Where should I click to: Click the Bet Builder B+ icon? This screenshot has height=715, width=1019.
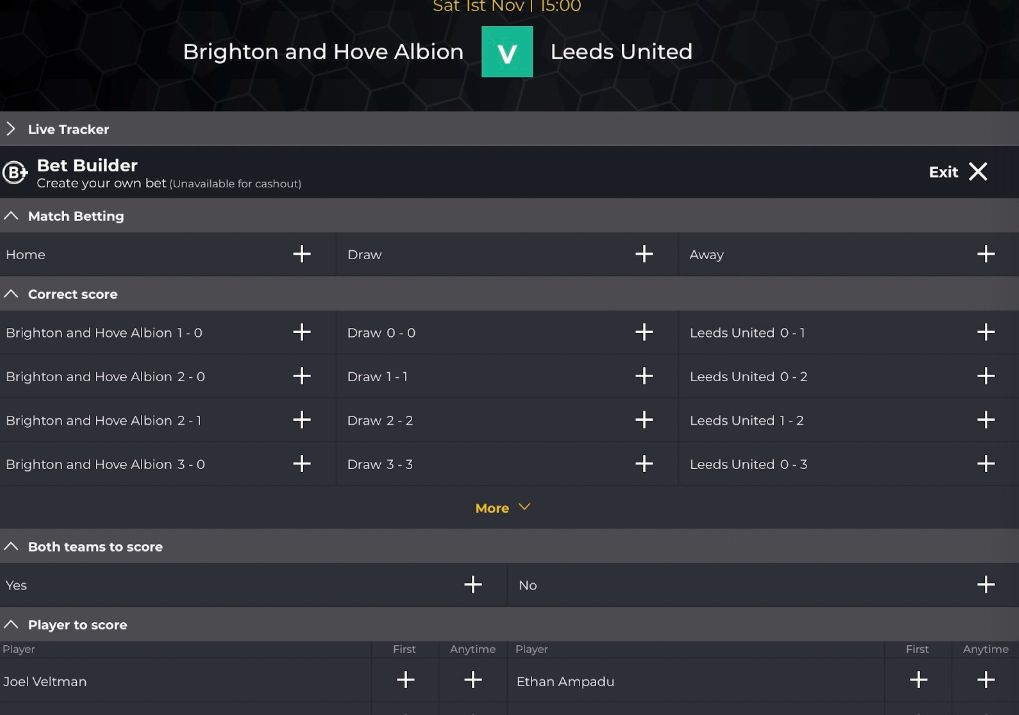15,173
